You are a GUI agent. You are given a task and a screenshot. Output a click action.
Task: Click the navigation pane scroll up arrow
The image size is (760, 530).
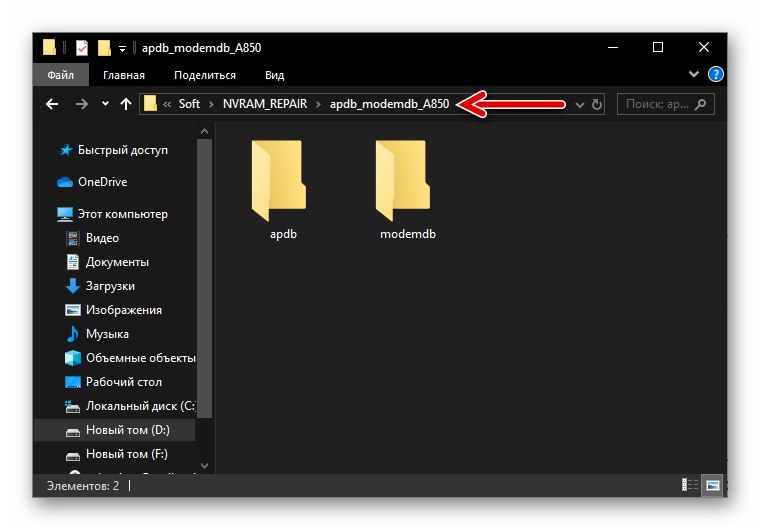[x=205, y=131]
